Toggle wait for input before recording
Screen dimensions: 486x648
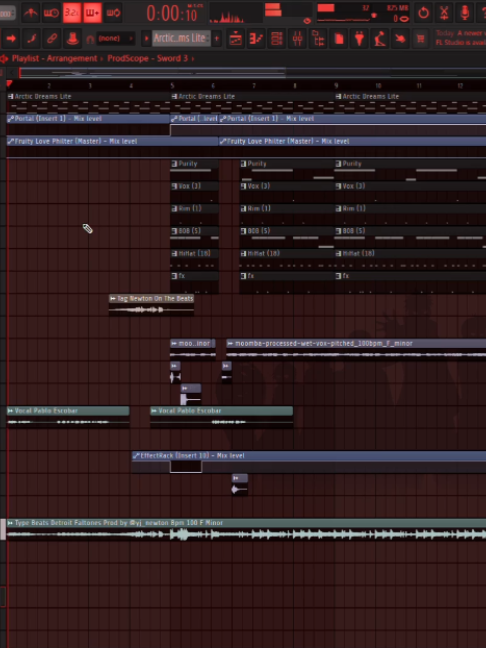click(x=51, y=13)
